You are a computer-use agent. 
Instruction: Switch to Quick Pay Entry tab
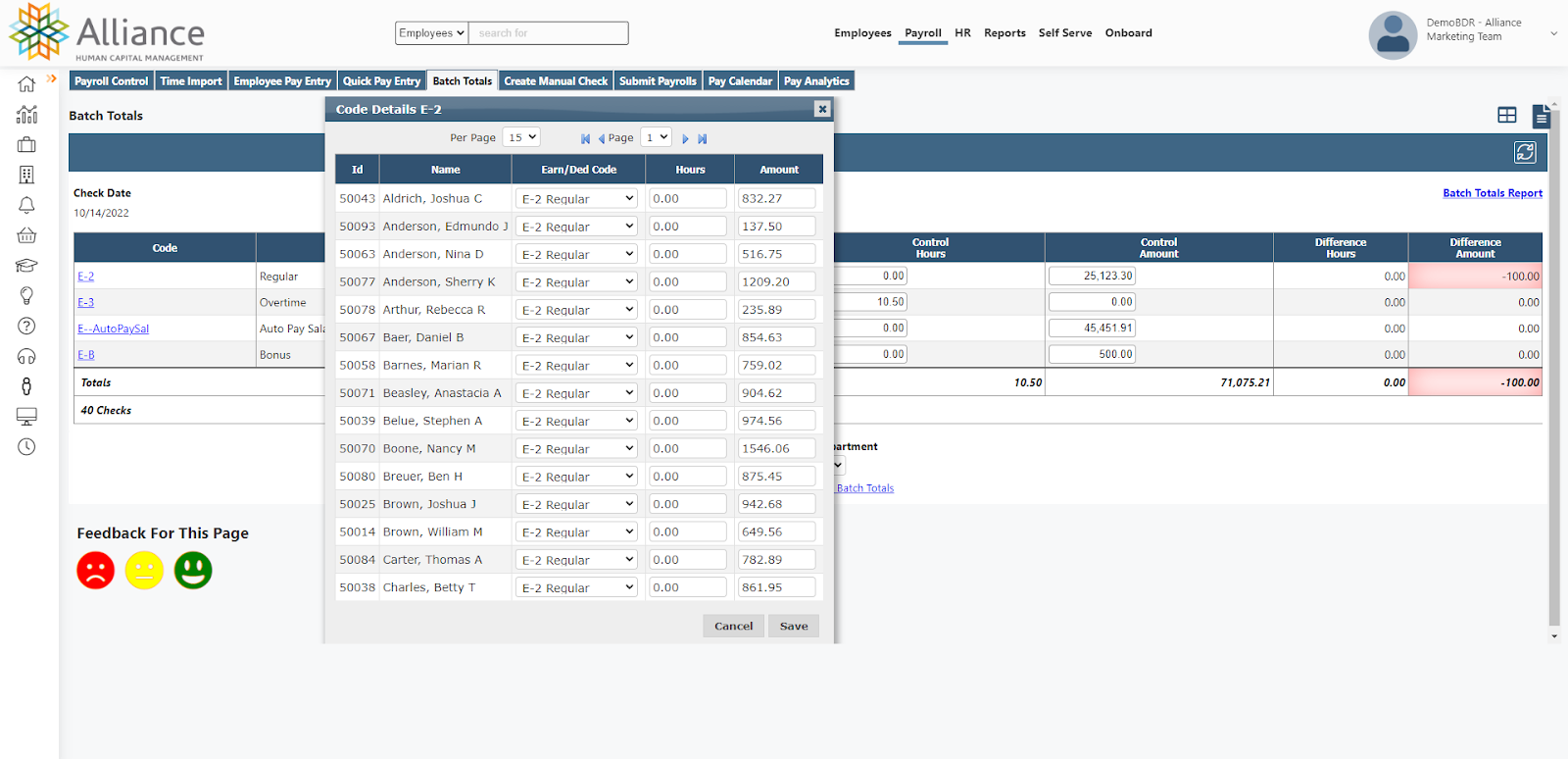point(381,81)
